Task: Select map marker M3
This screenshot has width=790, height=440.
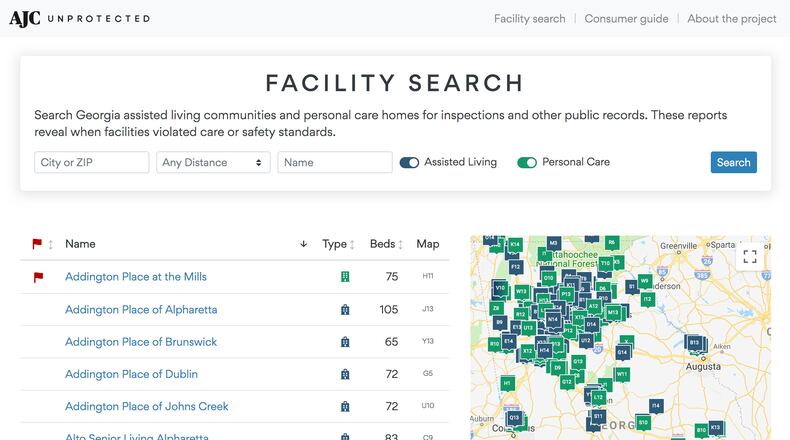Action: point(554,243)
